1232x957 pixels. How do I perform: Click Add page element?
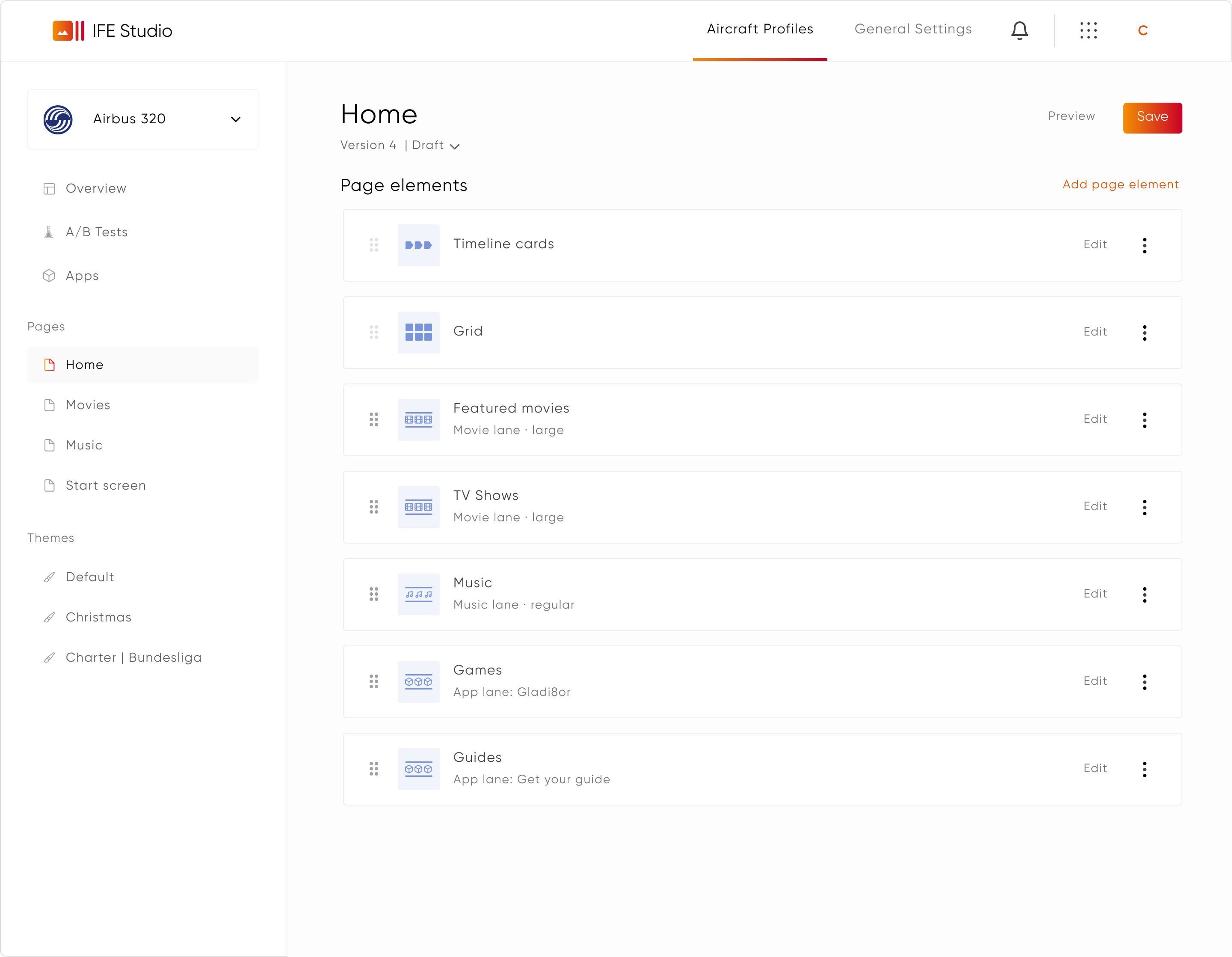[1120, 184]
